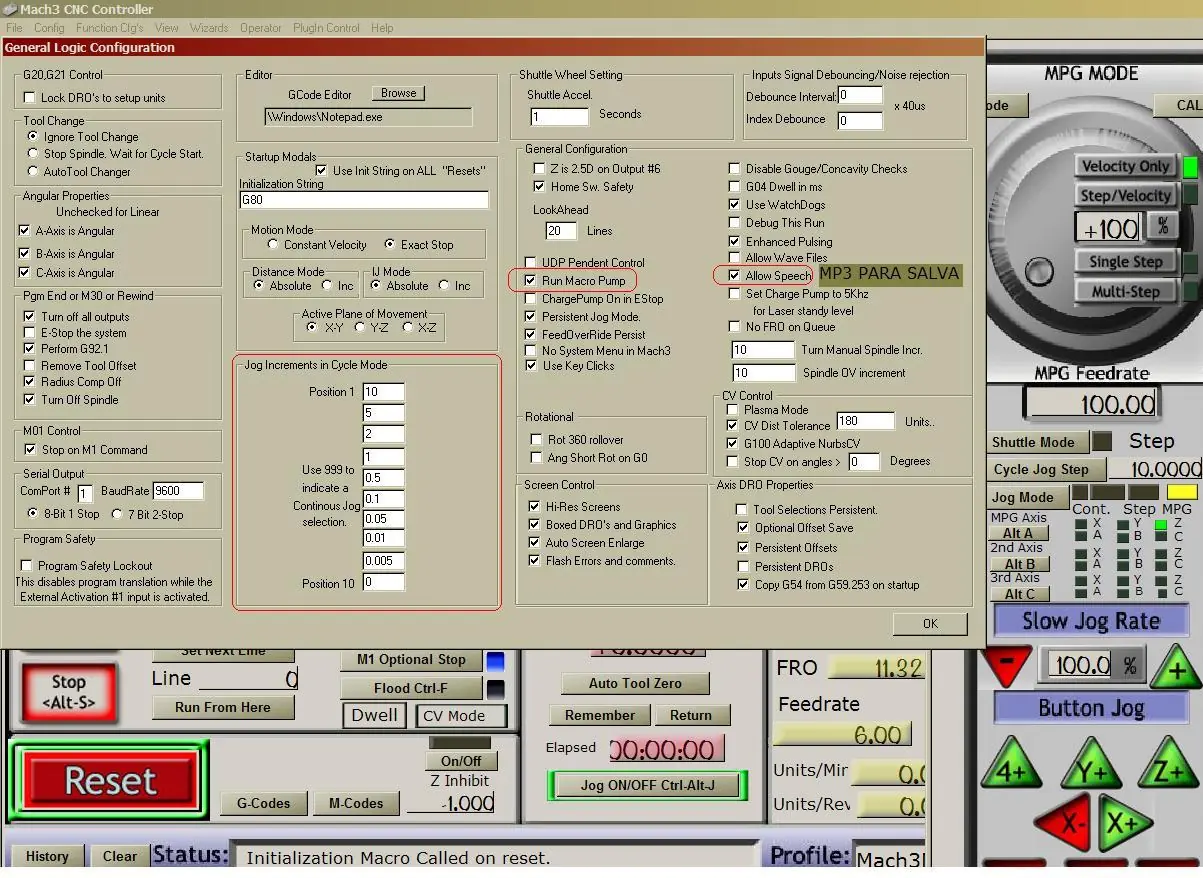Toggle Run Macro Pump checkbox

(x=531, y=281)
